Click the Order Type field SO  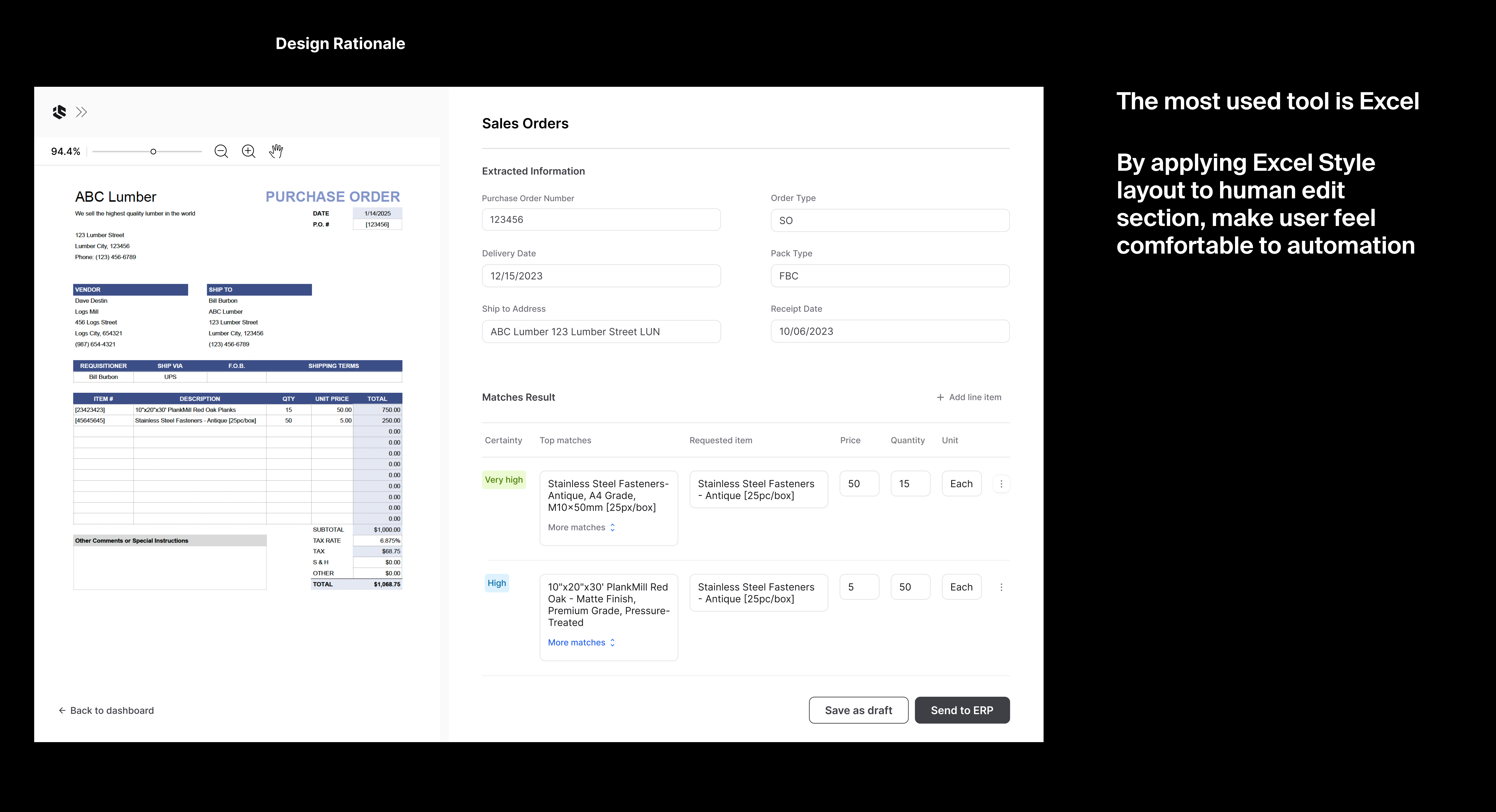pyautogui.click(x=890, y=221)
